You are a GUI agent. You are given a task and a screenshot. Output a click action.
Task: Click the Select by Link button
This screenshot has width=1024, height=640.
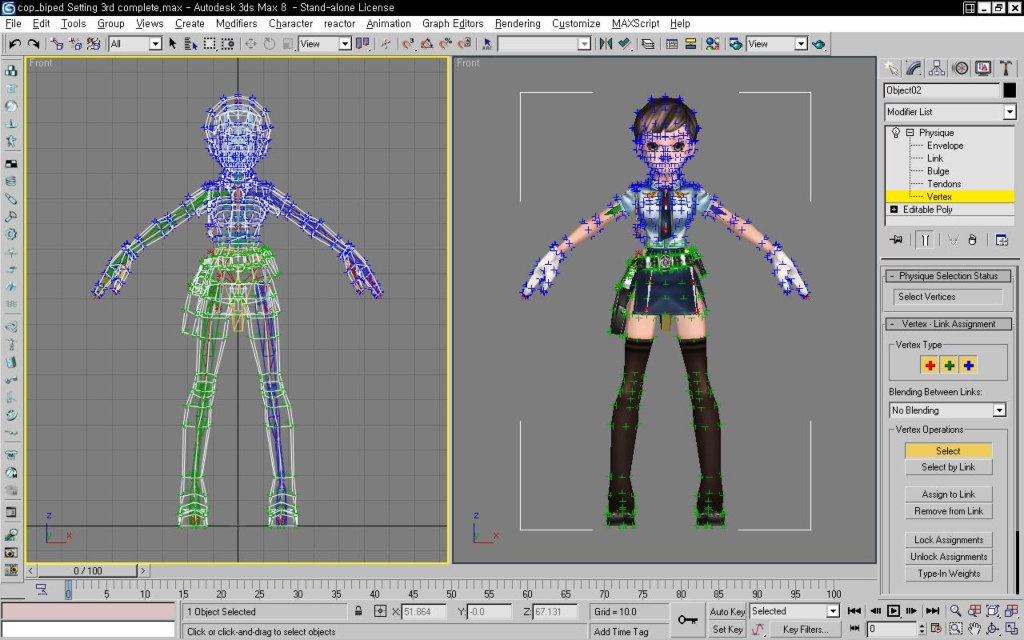pyautogui.click(x=948, y=468)
